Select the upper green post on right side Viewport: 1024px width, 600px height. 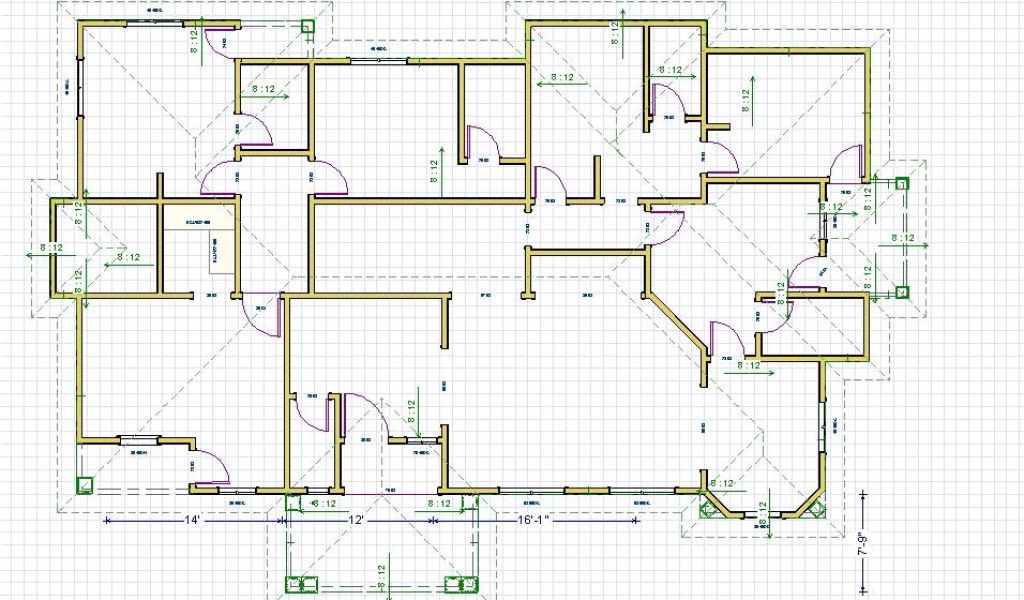point(901,184)
